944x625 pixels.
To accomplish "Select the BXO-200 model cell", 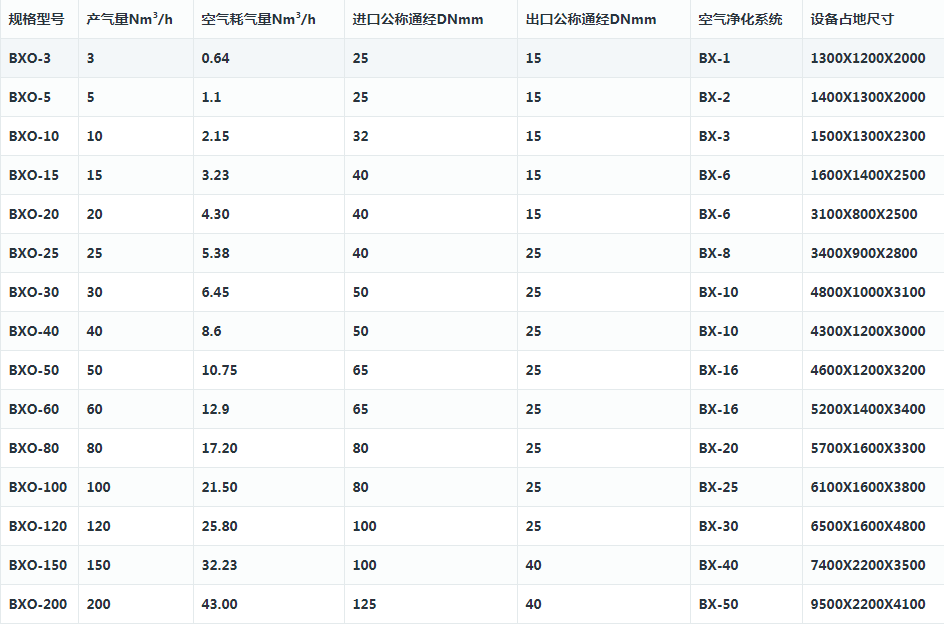I will tap(38, 604).
